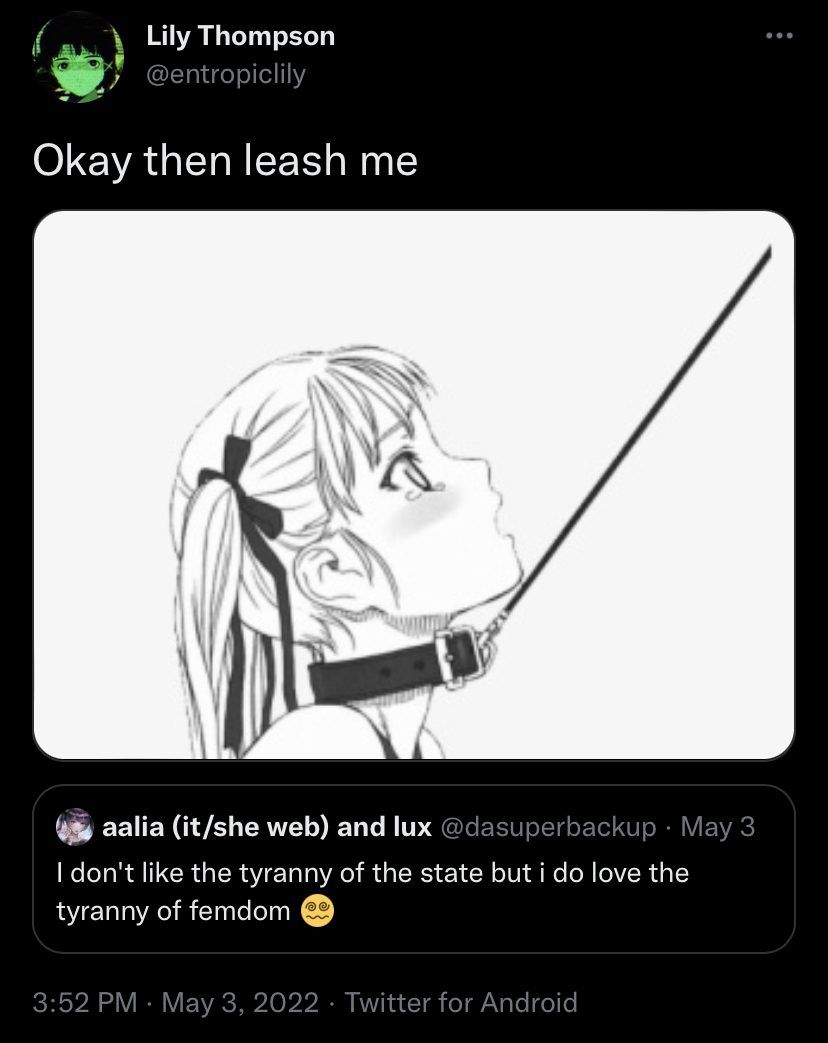Open quoted tweet text about tyranny of the state
The image size is (828, 1043).
pos(372,891)
